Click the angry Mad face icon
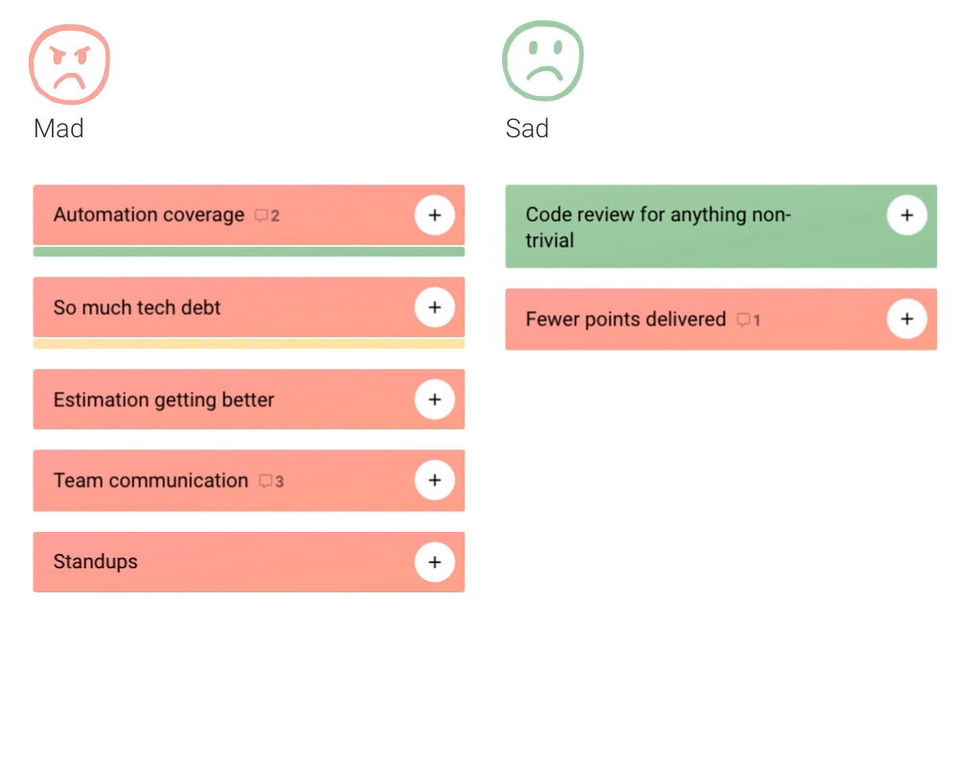The image size is (960, 768). [x=69, y=63]
